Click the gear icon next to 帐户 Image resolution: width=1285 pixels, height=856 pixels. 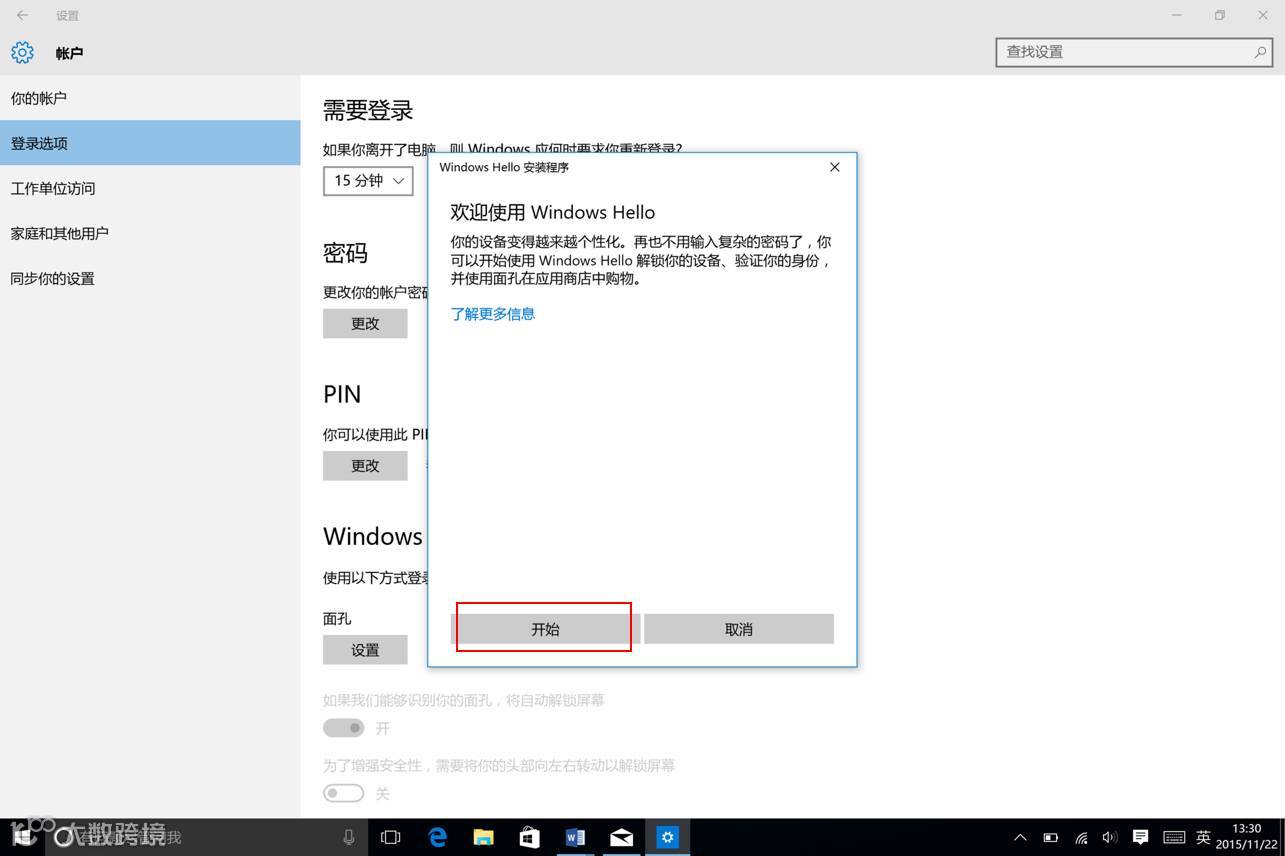[x=22, y=52]
